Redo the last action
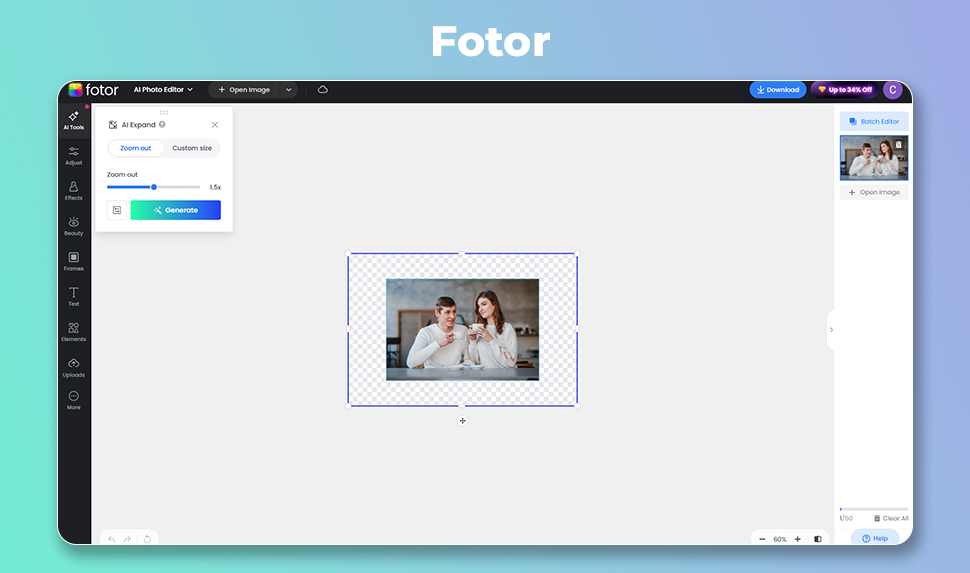Screen dimensions: 970x573 (x=127, y=539)
